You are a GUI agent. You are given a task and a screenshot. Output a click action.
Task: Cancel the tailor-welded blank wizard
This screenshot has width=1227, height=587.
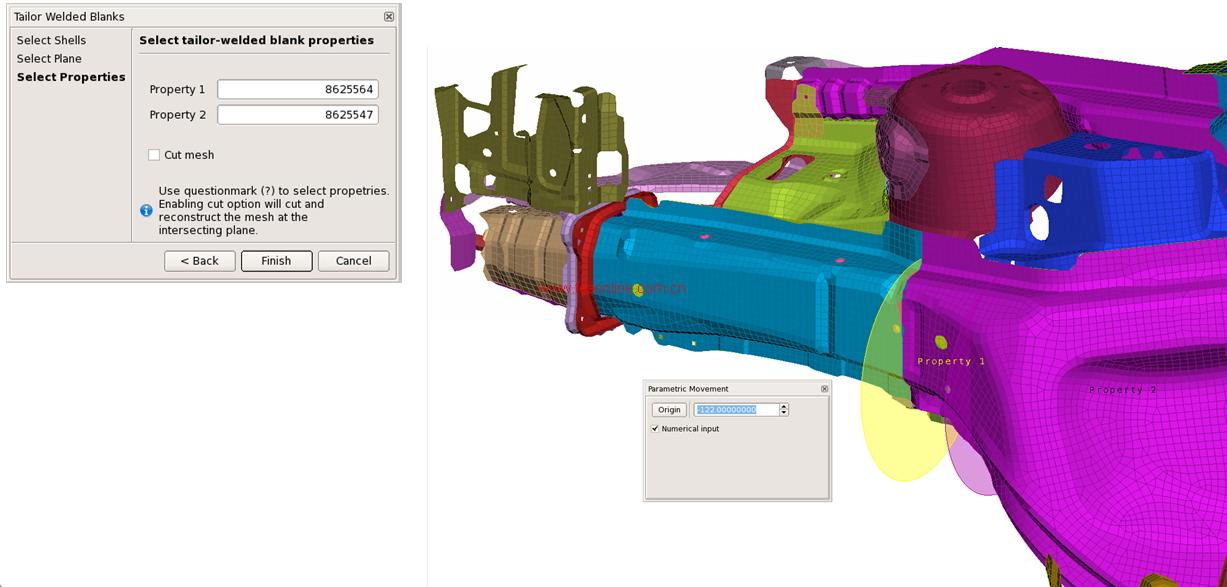pos(353,261)
